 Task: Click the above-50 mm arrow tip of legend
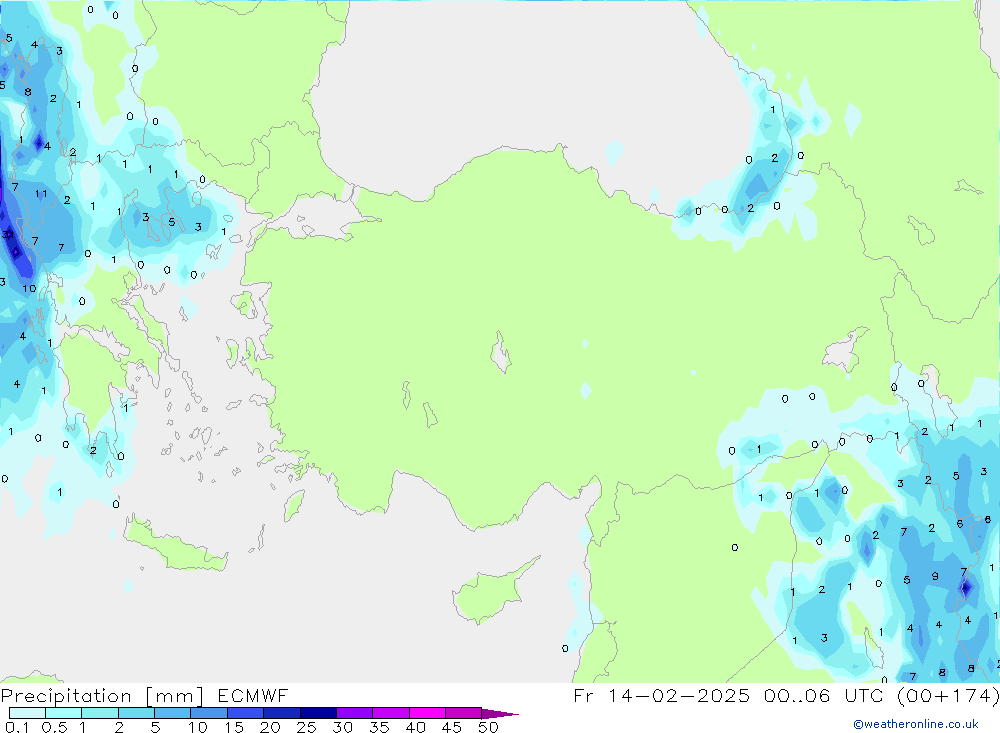[x=500, y=714]
